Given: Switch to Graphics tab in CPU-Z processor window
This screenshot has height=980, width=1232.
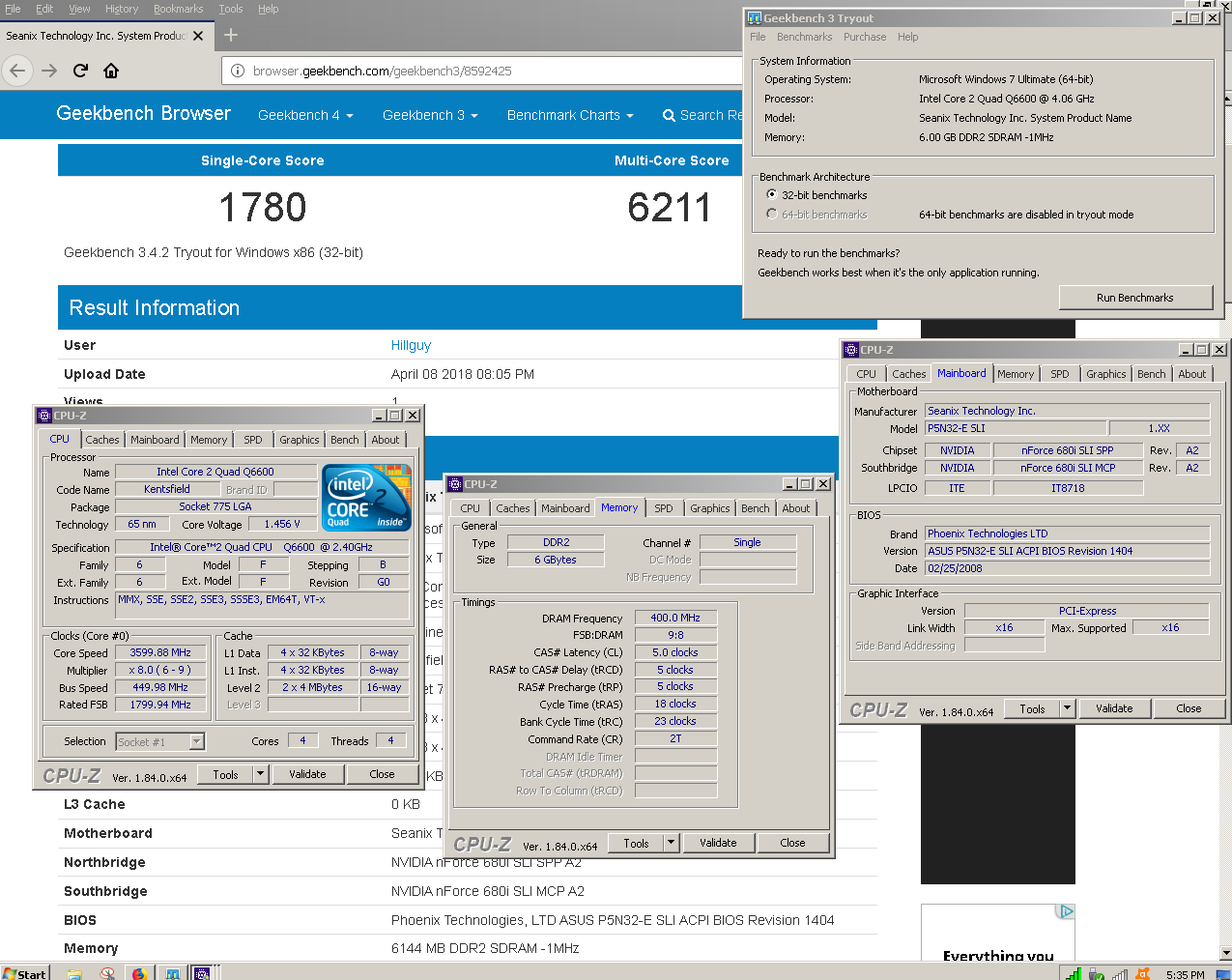Looking at the screenshot, I should click(x=299, y=440).
